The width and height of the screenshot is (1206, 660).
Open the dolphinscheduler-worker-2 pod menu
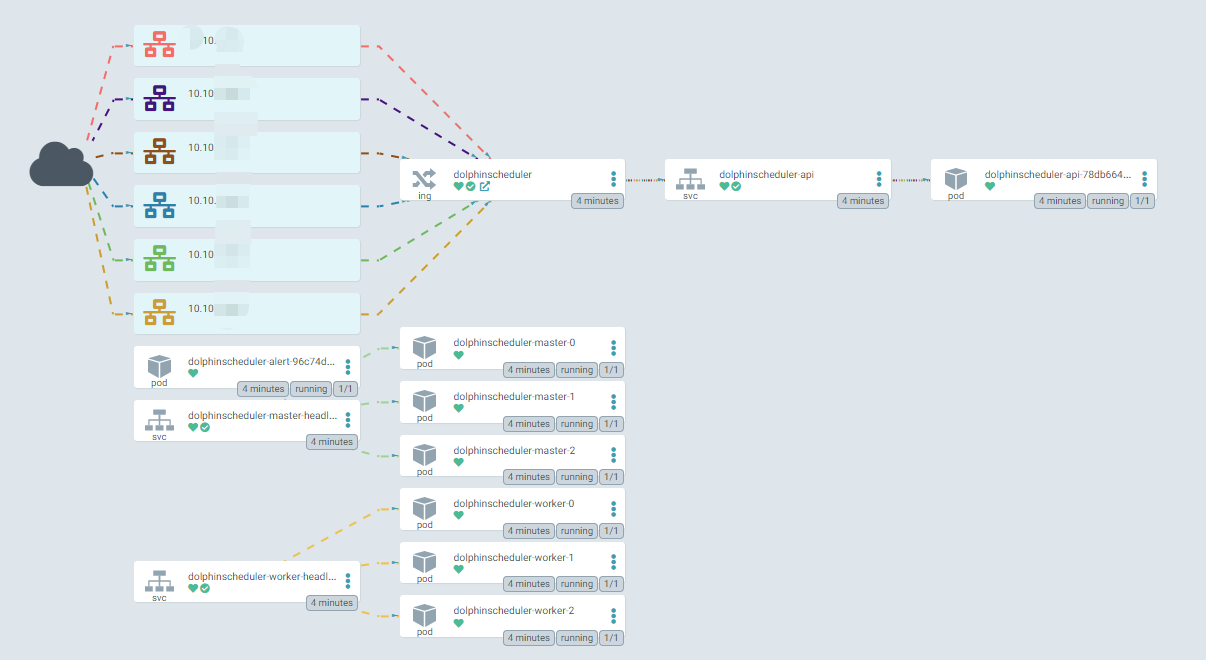coord(613,615)
